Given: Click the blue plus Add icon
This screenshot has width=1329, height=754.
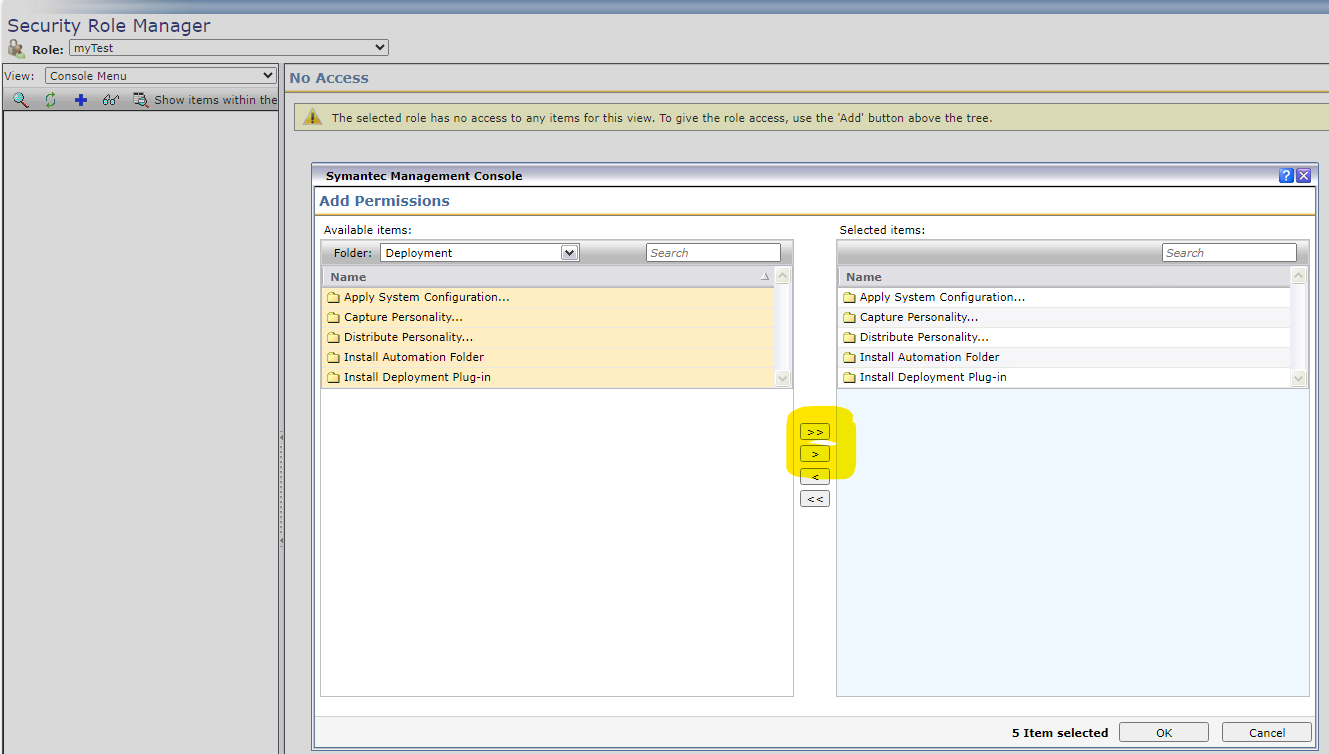Looking at the screenshot, I should tap(81, 100).
